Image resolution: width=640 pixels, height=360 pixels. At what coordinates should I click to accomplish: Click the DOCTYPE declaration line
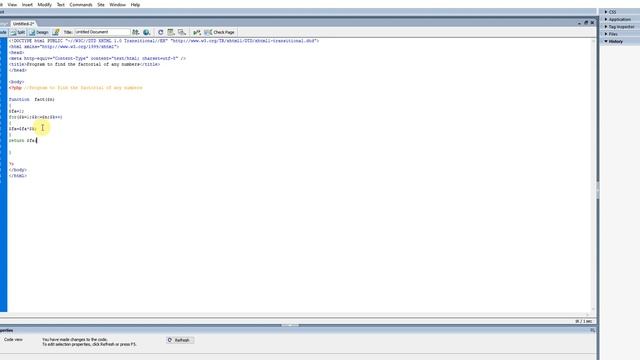point(164,41)
